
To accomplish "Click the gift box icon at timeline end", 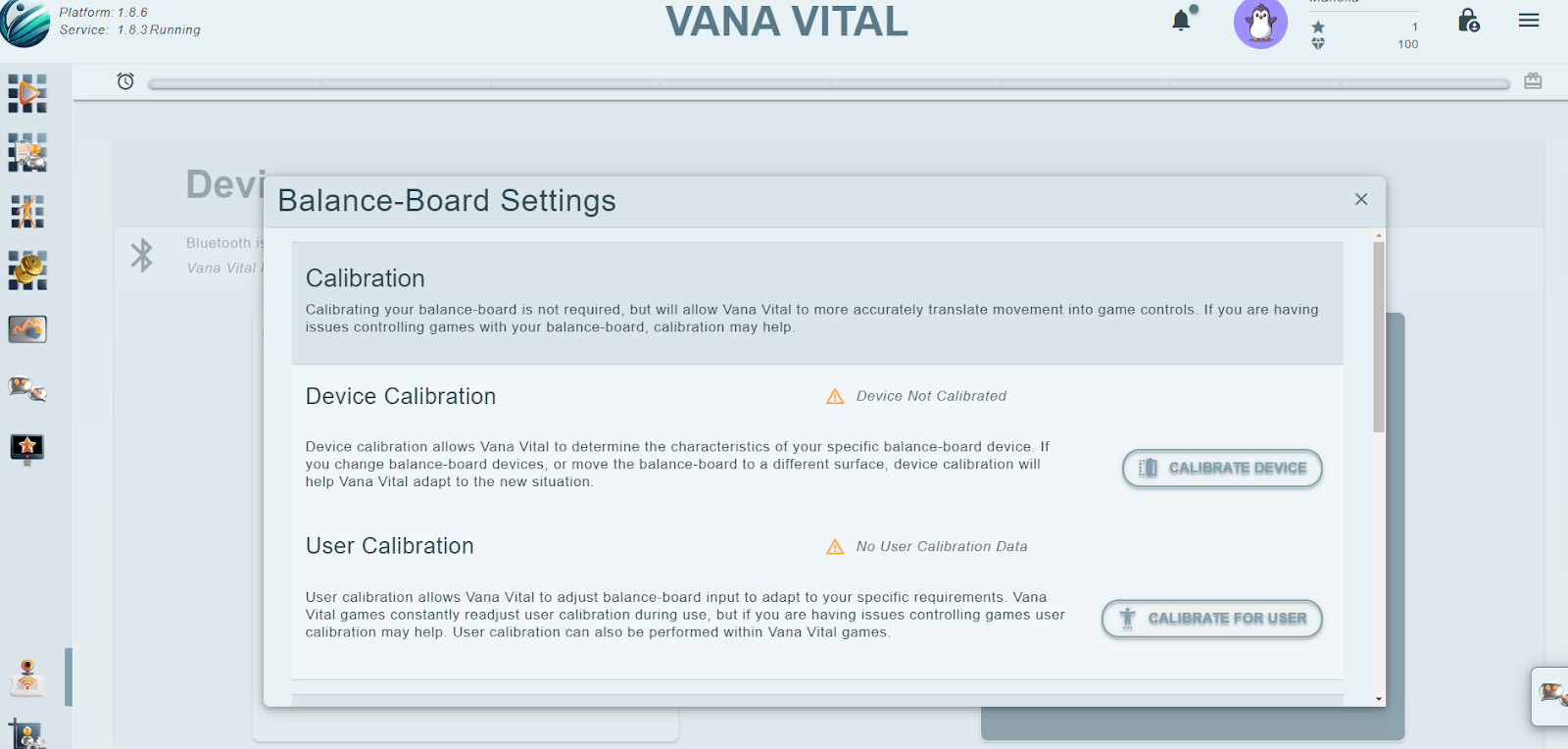I will click(1534, 81).
